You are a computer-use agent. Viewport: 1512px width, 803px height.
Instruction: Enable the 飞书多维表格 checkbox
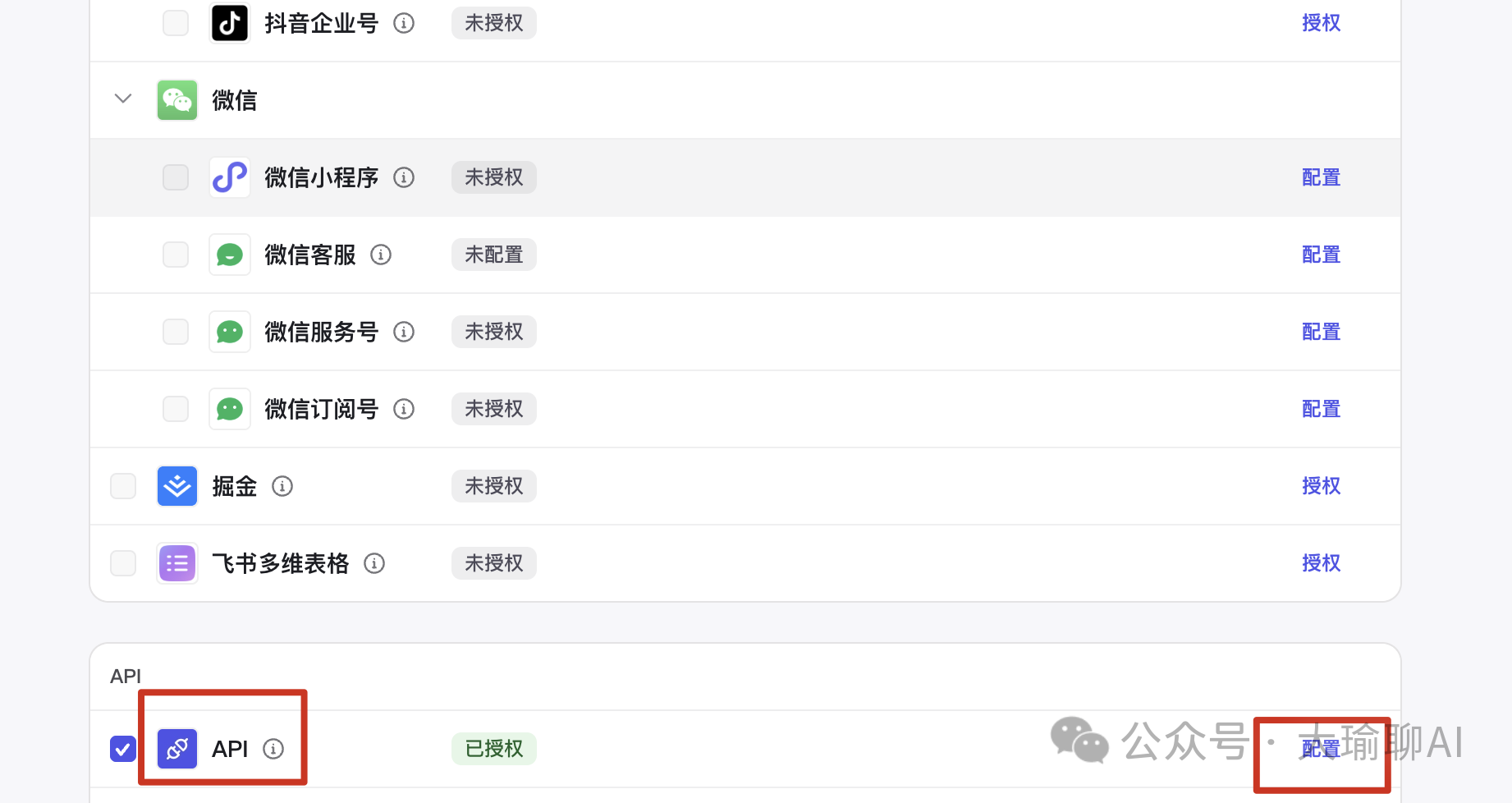click(122, 562)
